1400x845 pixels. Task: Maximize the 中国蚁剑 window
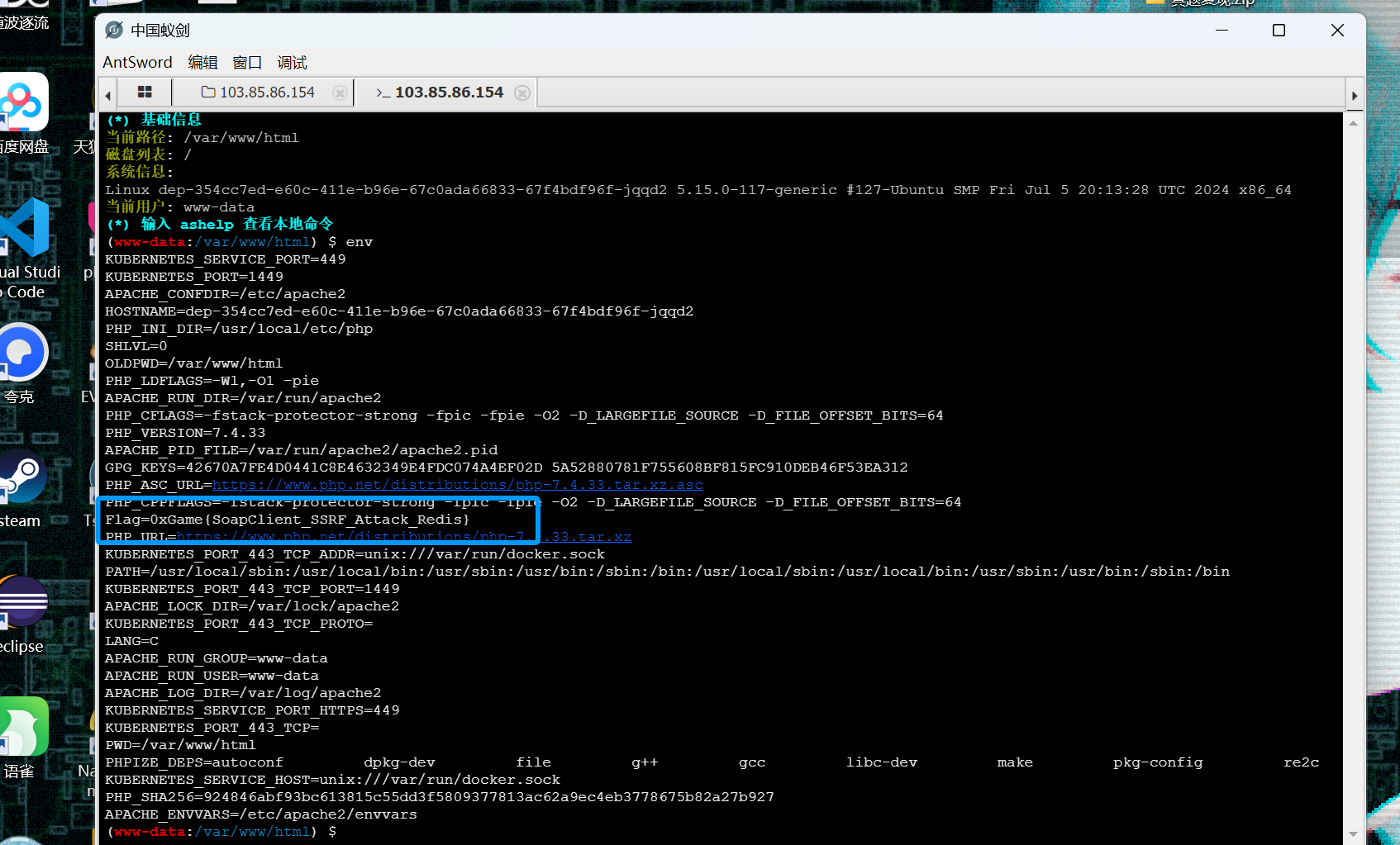[x=1279, y=31]
